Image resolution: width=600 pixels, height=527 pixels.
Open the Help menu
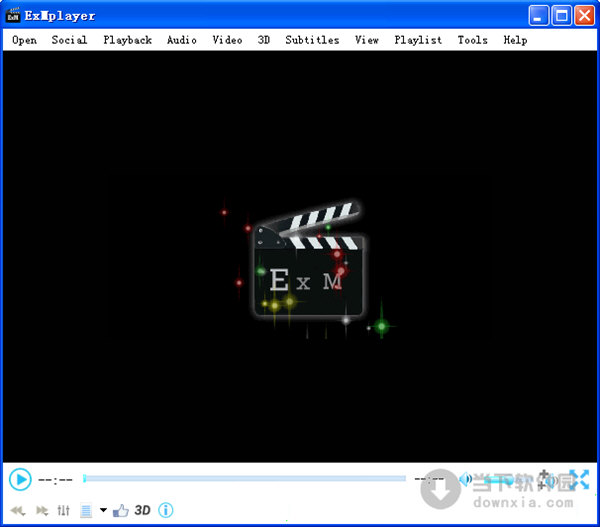(x=515, y=40)
